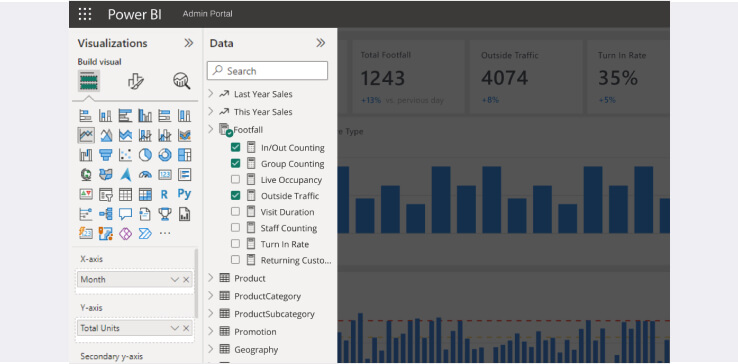Insert the filled map visual

(x=105, y=175)
